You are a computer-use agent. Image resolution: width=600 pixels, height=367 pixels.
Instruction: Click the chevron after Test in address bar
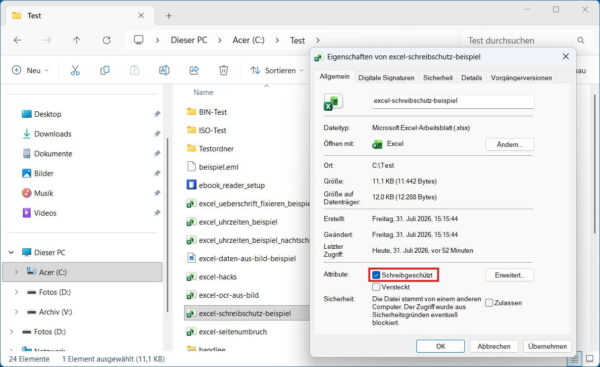[318, 40]
